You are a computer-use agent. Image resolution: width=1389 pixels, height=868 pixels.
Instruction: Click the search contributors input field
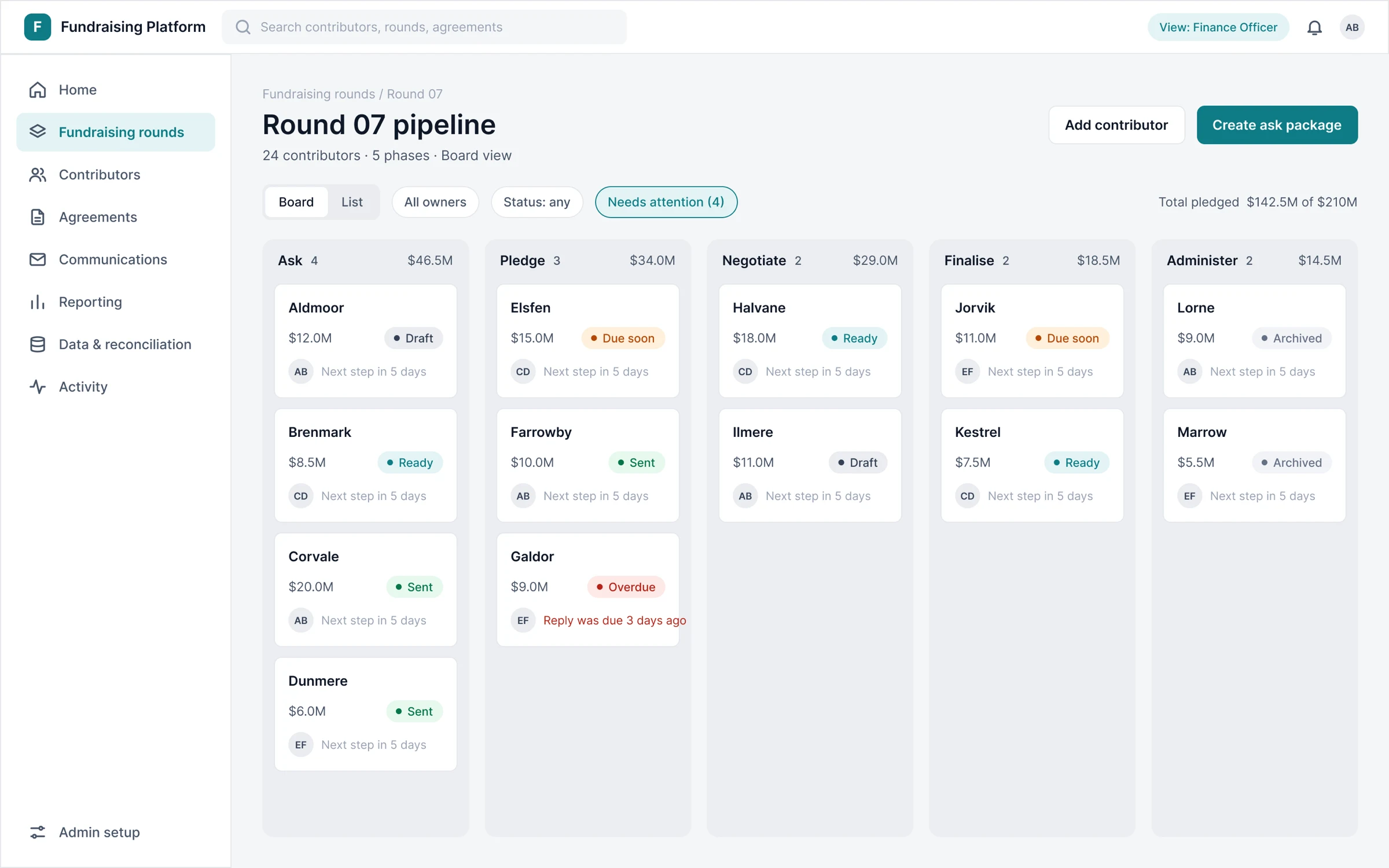pyautogui.click(x=424, y=27)
